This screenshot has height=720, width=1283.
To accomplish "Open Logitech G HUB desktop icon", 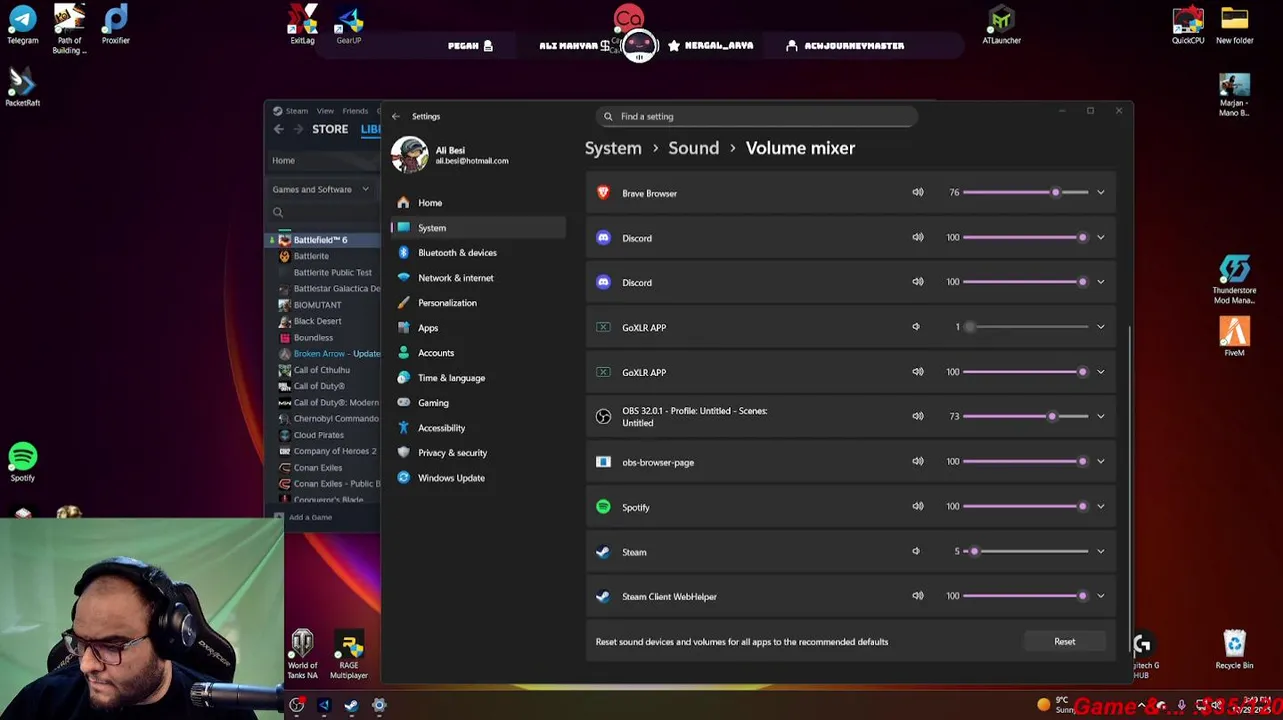I will click(x=1142, y=655).
